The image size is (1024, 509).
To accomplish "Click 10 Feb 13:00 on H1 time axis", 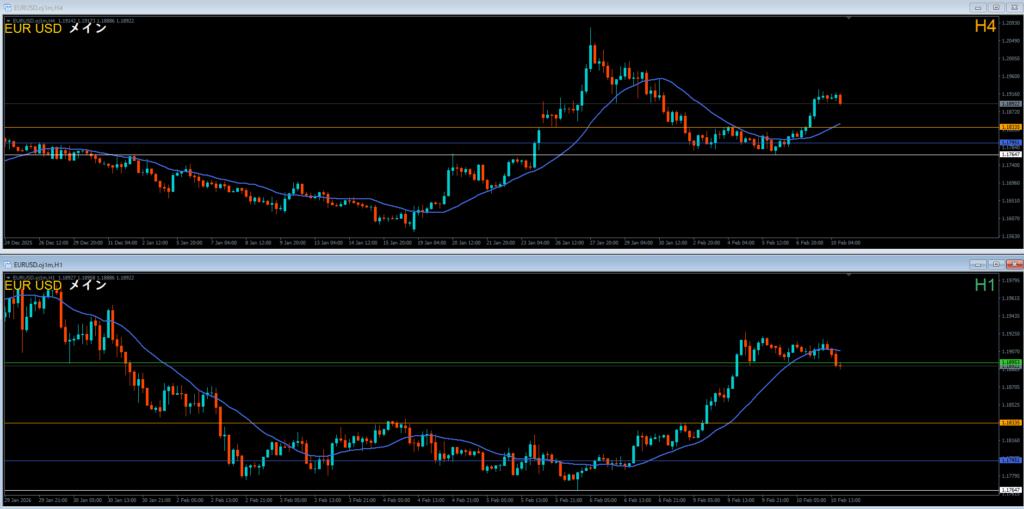I will click(x=846, y=500).
